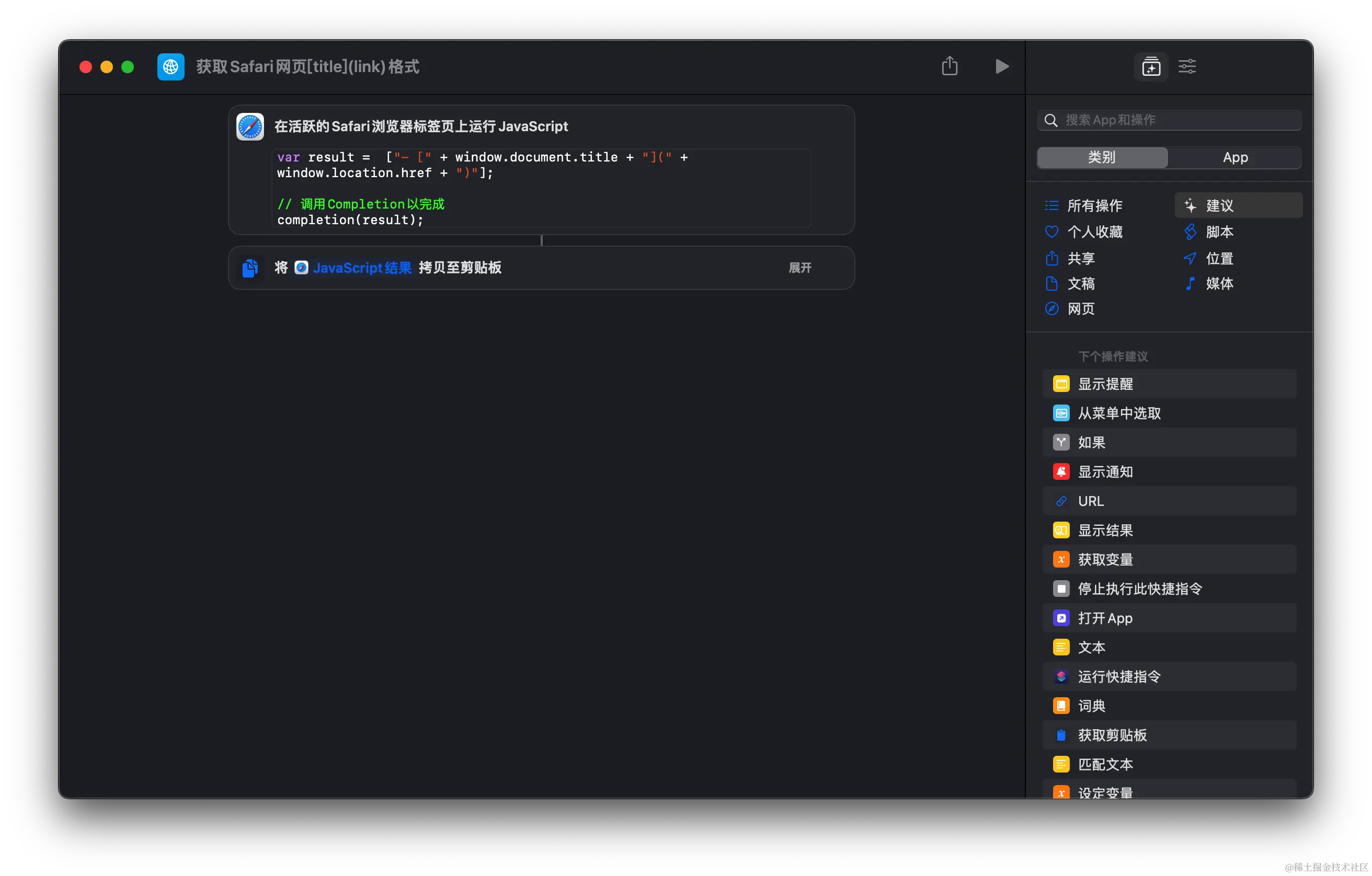Image resolution: width=1372 pixels, height=876 pixels.
Task: Open the action library panel icon
Action: pos(1150,66)
